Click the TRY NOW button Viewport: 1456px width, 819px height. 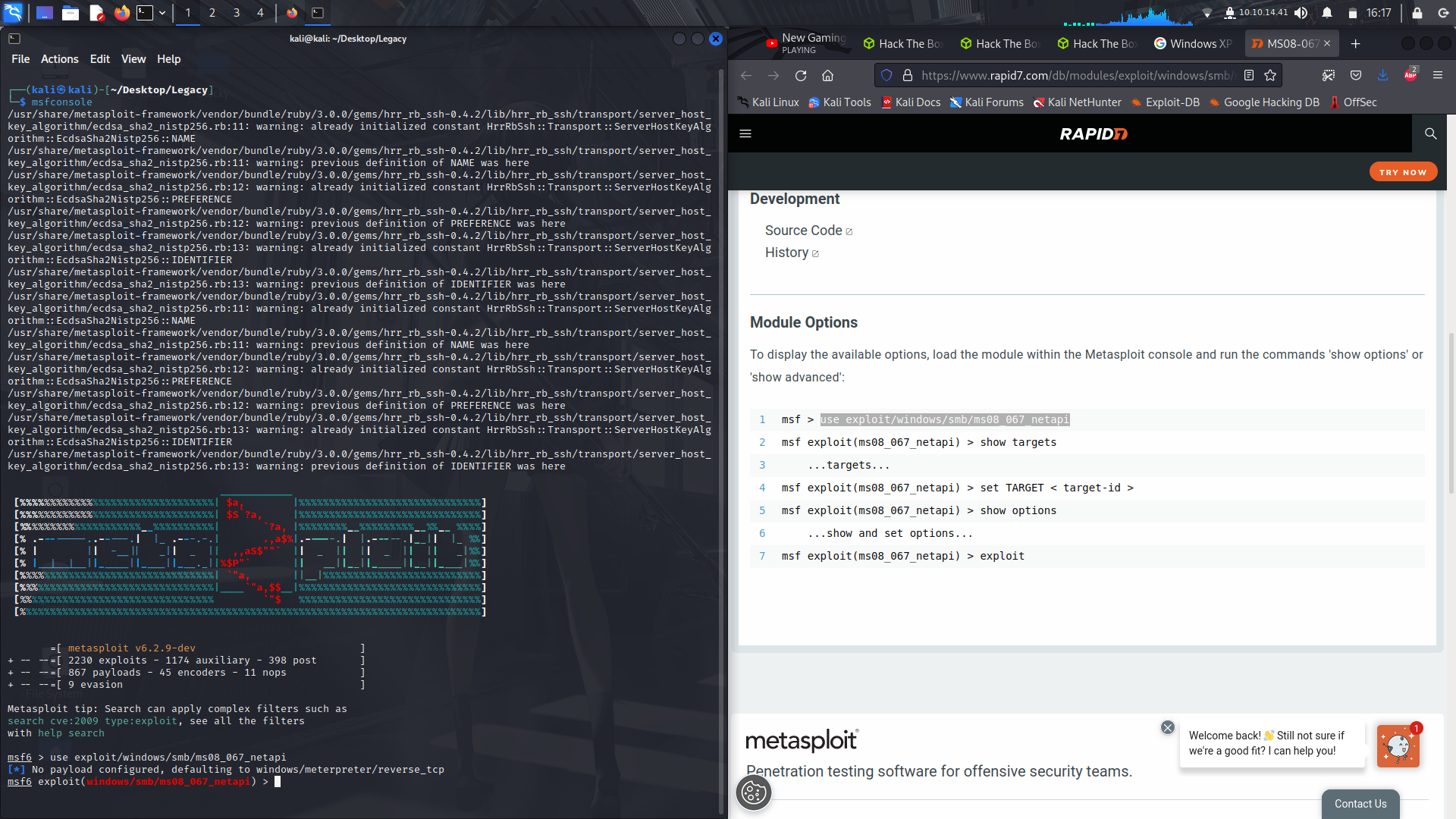(x=1402, y=171)
